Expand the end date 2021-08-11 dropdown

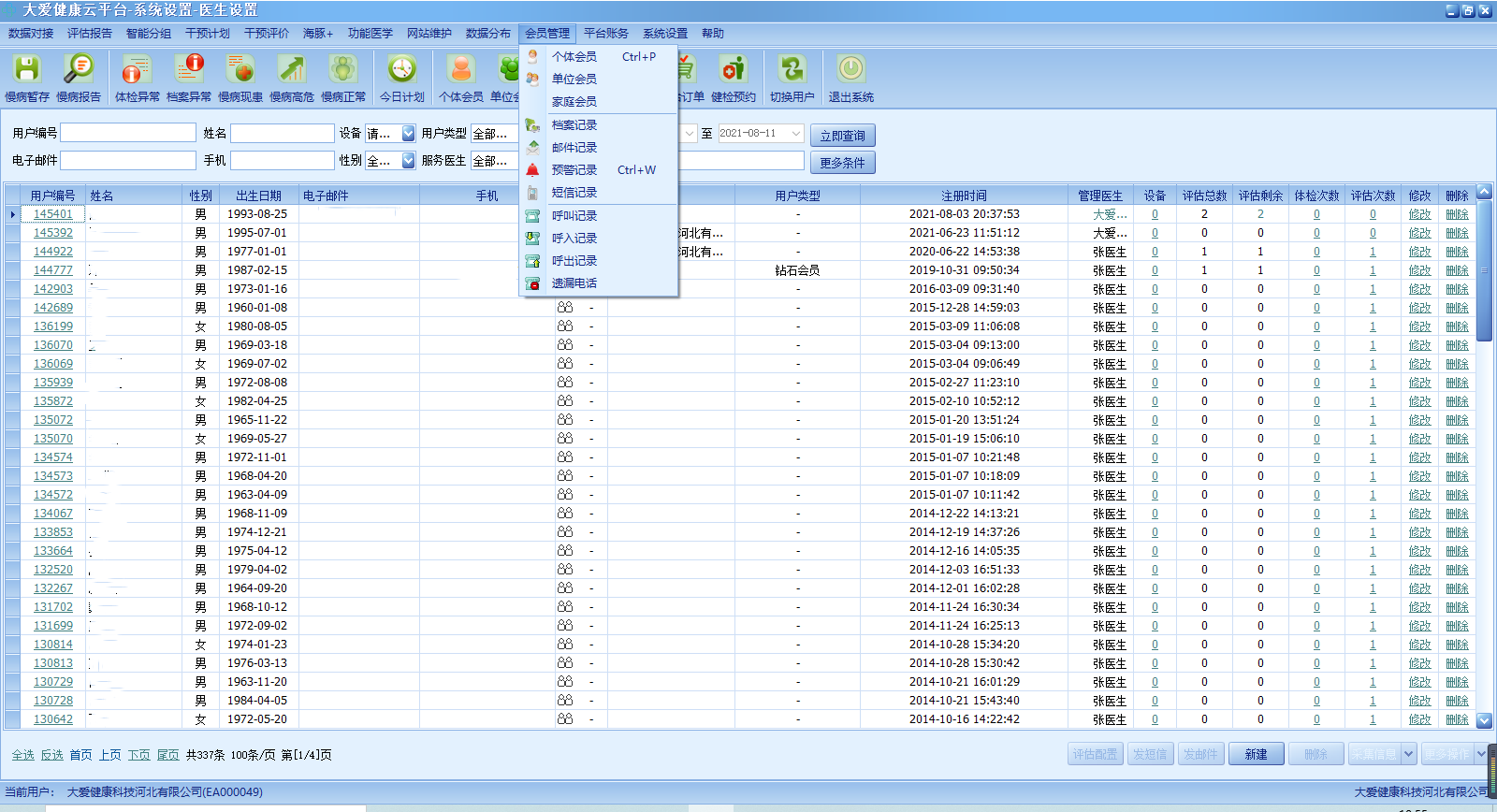(x=796, y=134)
